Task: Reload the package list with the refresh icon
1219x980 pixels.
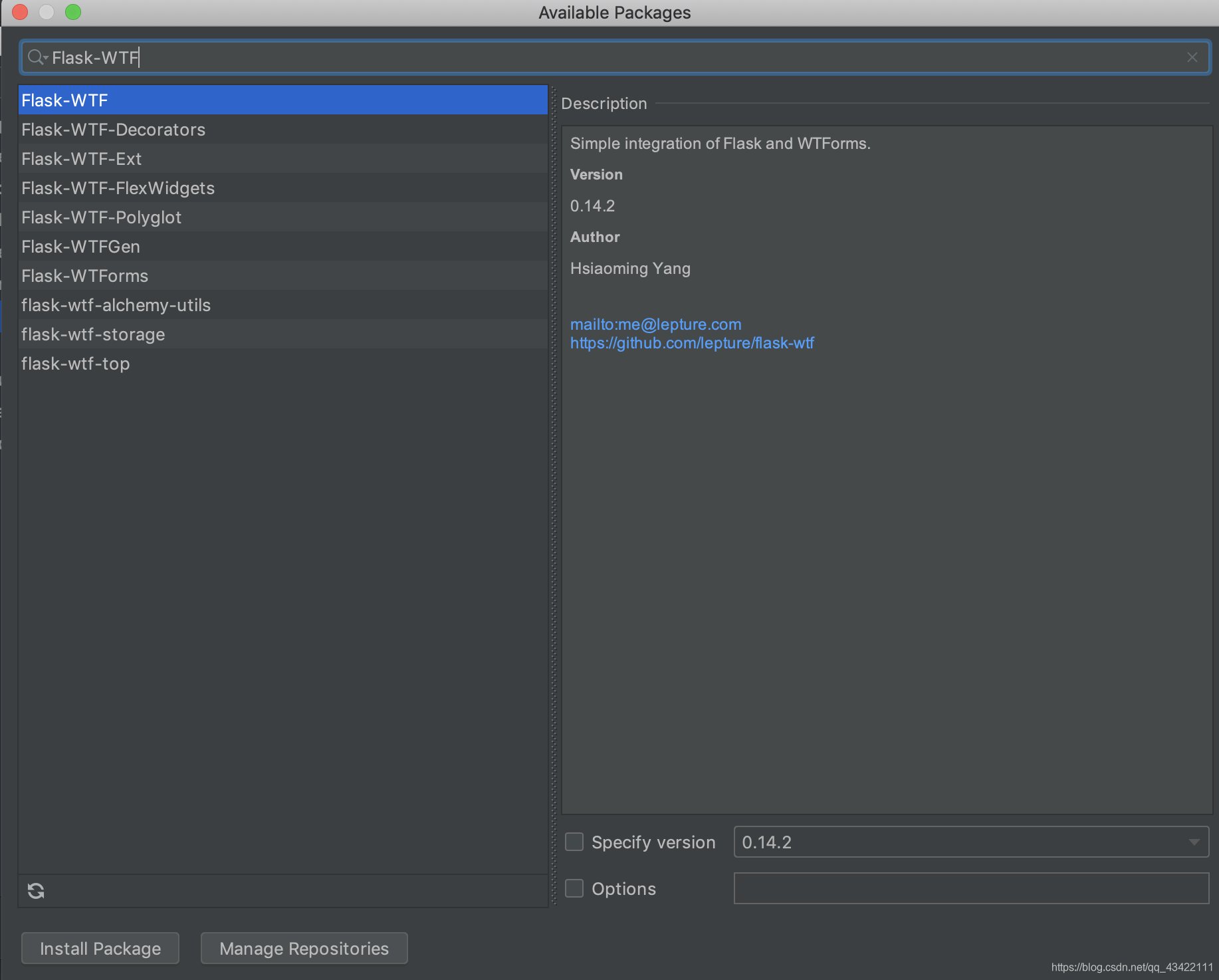Action: click(x=36, y=891)
